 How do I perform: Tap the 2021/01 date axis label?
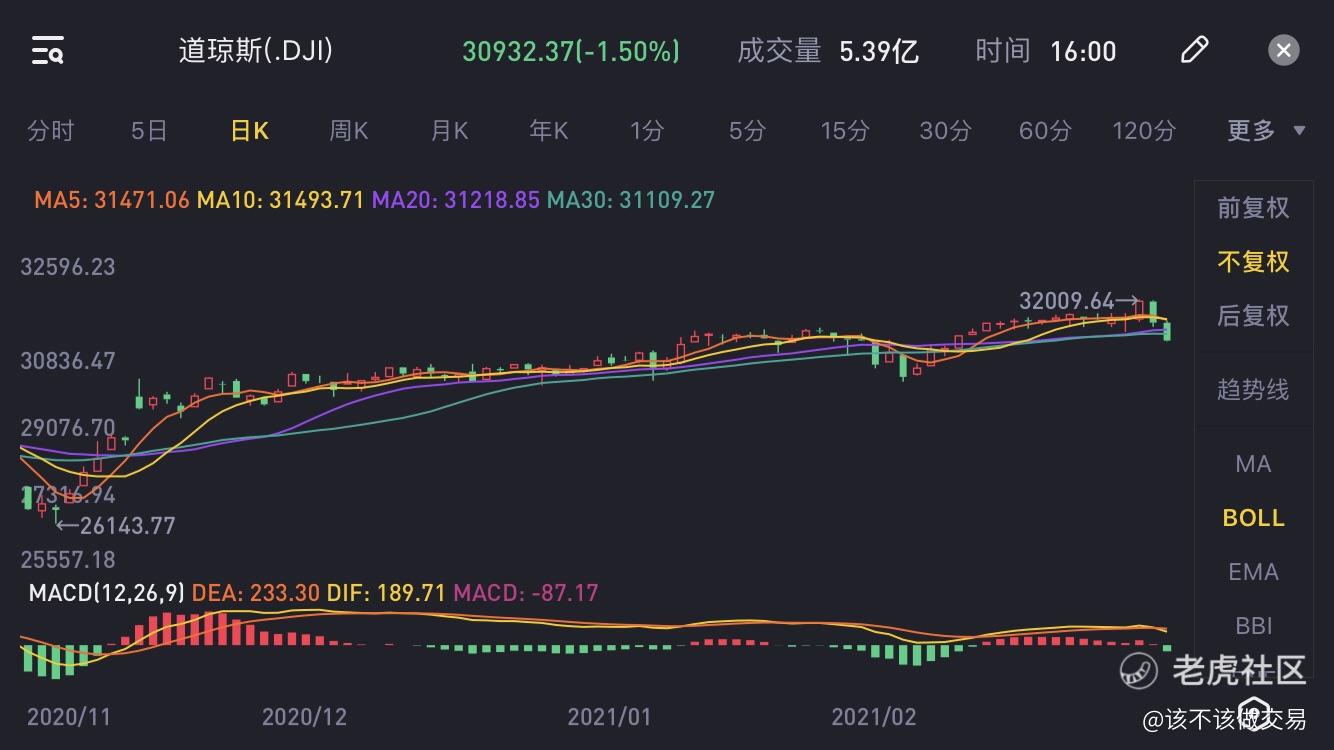[x=609, y=717]
